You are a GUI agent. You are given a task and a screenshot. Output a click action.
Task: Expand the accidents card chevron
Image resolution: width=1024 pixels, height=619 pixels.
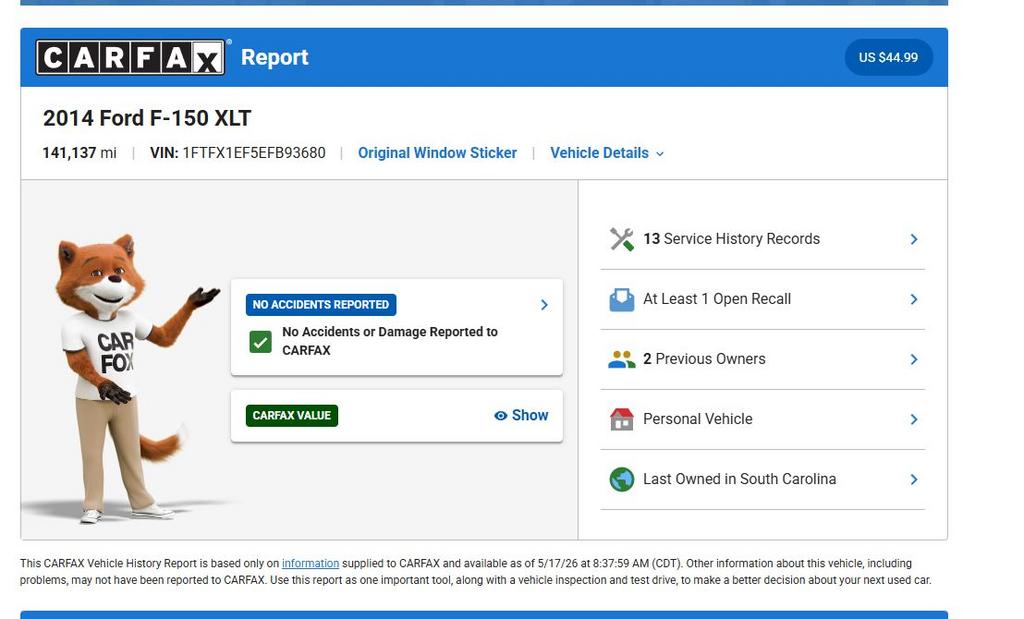(x=544, y=305)
